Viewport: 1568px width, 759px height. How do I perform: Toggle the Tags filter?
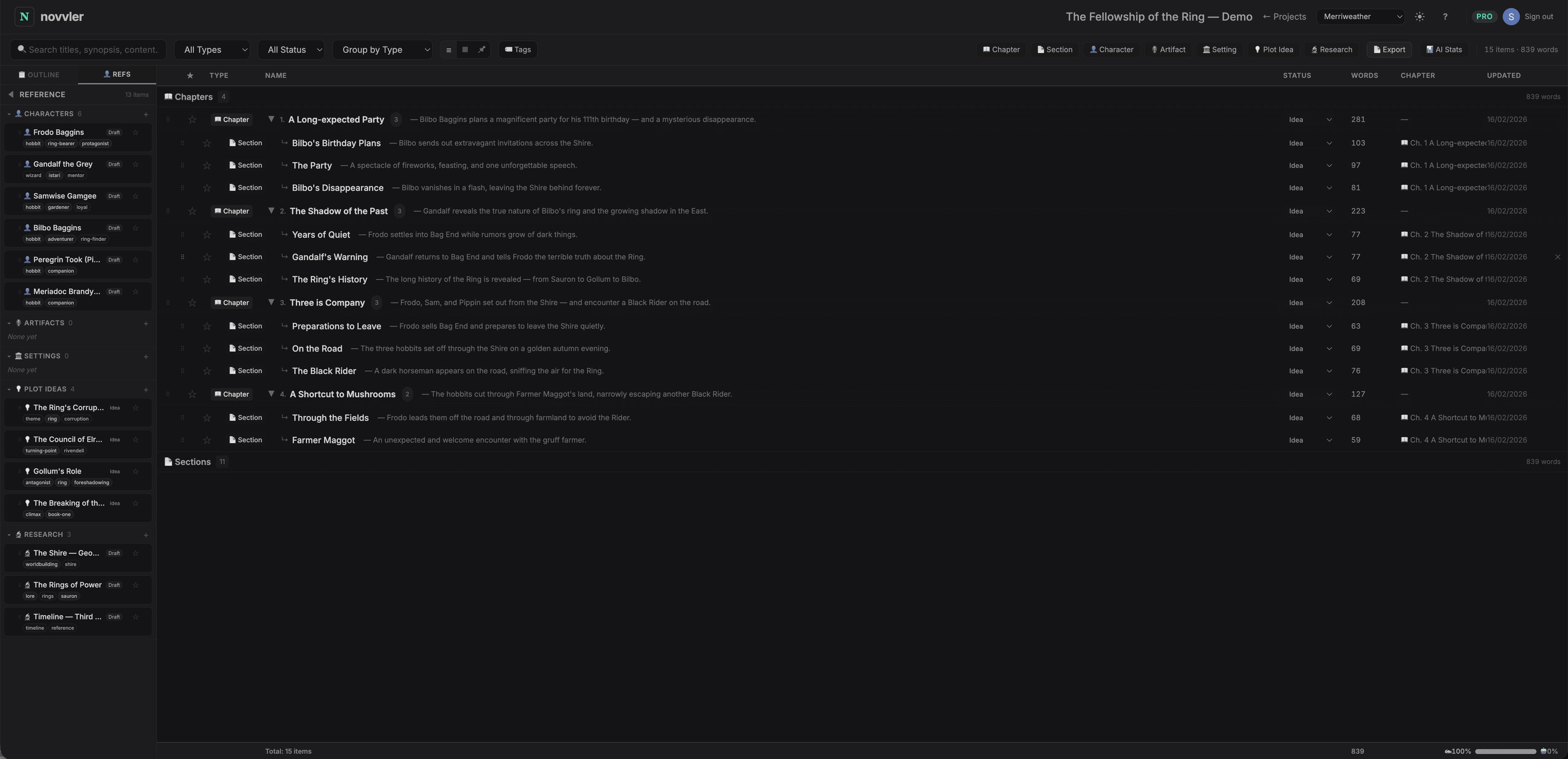tap(517, 49)
